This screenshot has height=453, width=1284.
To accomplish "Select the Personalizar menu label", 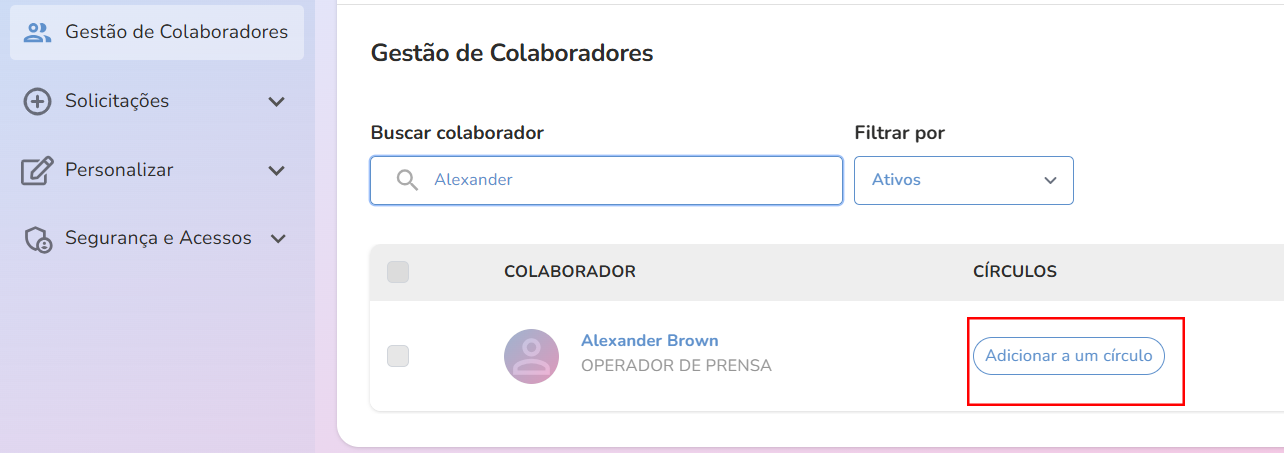I will pos(119,170).
